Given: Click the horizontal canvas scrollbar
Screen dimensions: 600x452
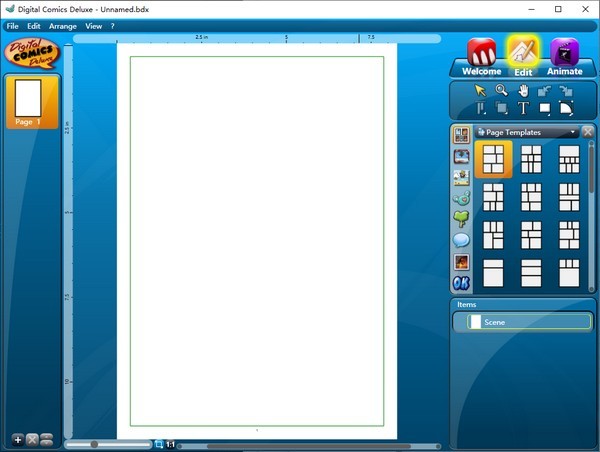Looking at the screenshot, I should [x=309, y=446].
